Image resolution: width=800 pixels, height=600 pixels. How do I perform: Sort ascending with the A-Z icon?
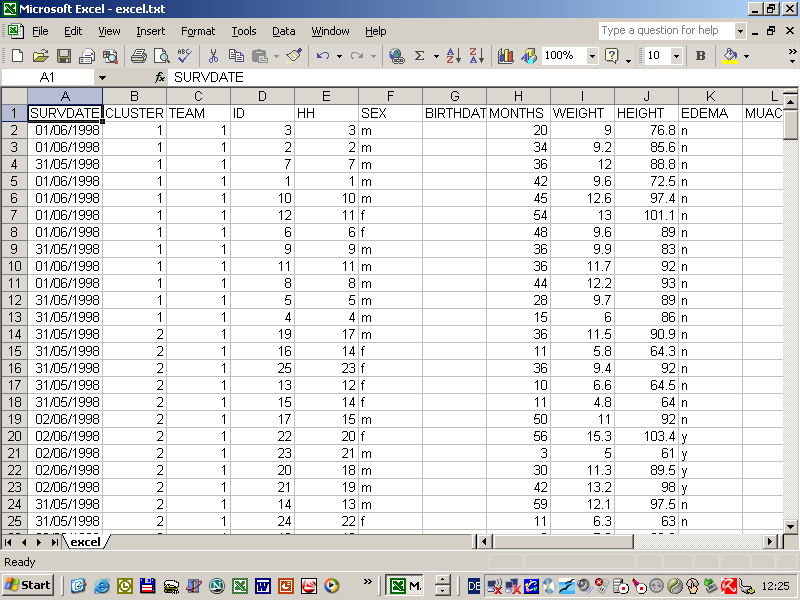click(x=453, y=56)
